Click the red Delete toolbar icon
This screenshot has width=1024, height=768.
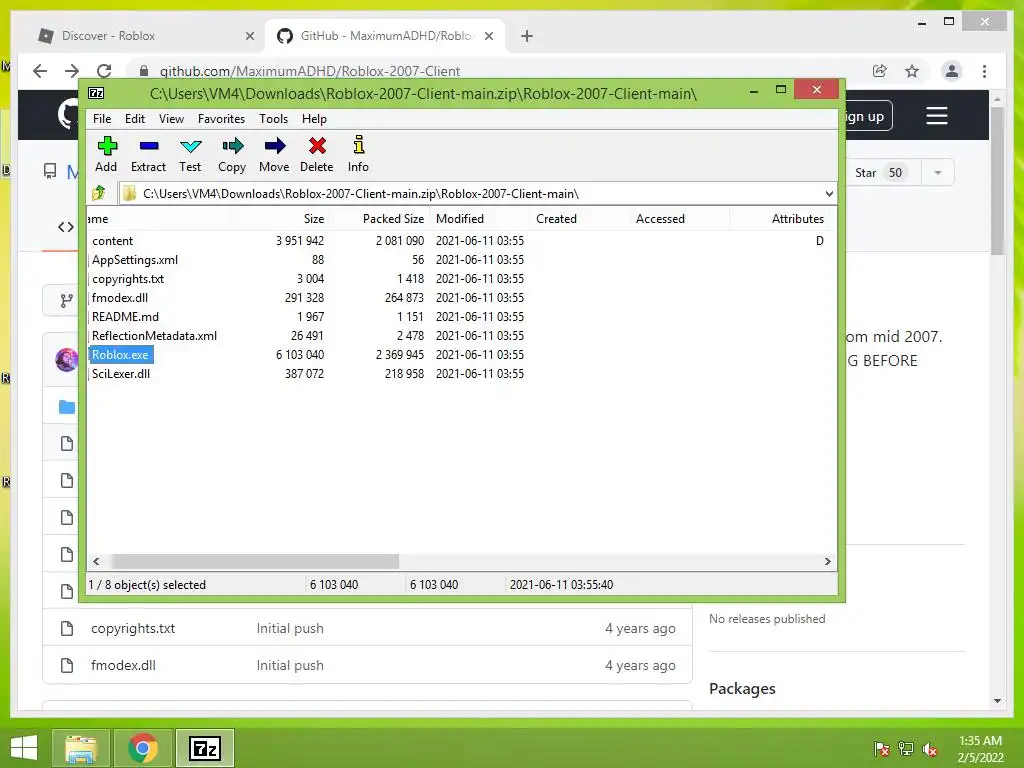coord(317,154)
